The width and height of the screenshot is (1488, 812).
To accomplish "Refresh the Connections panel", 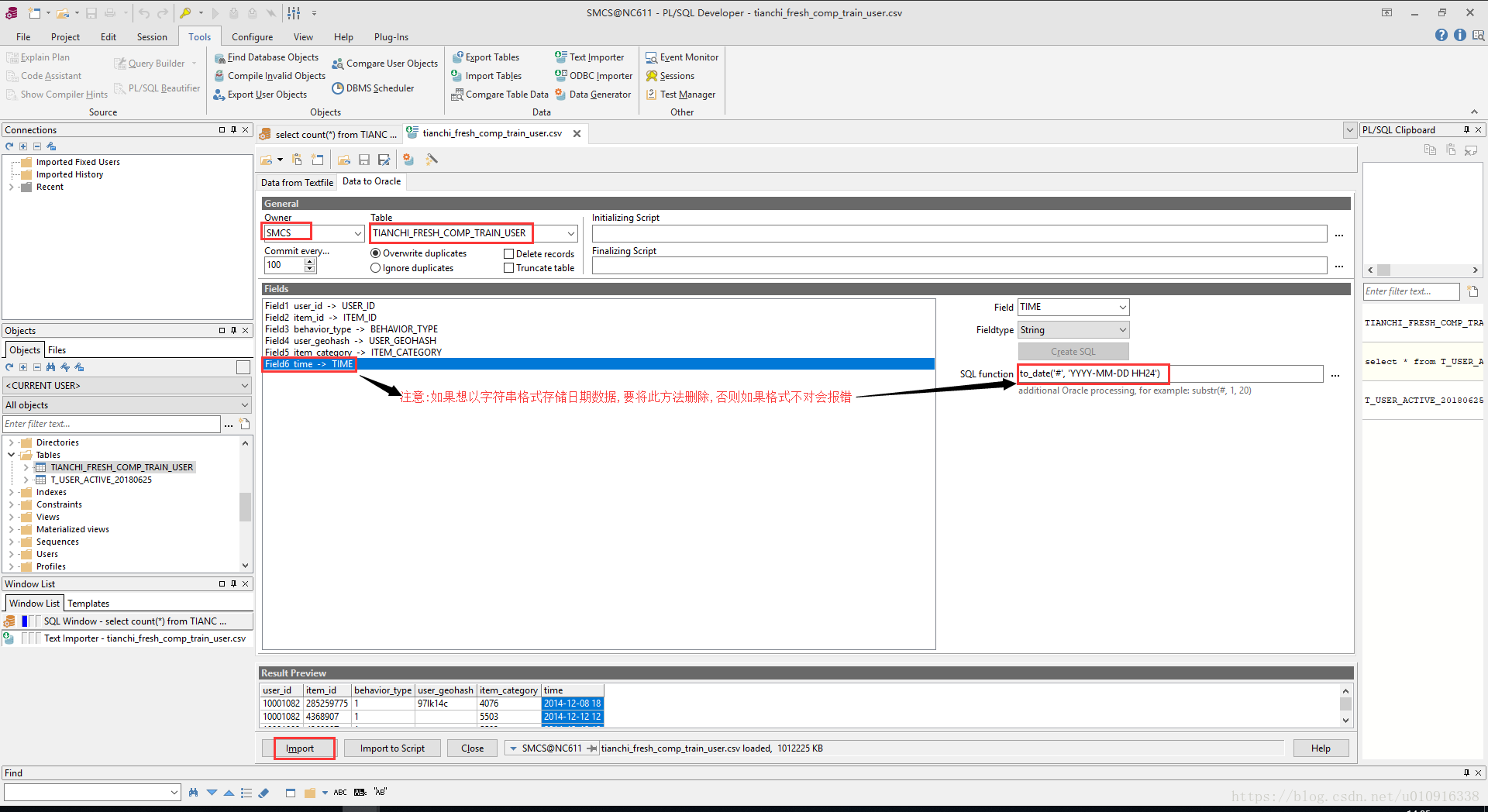I will (x=9, y=146).
